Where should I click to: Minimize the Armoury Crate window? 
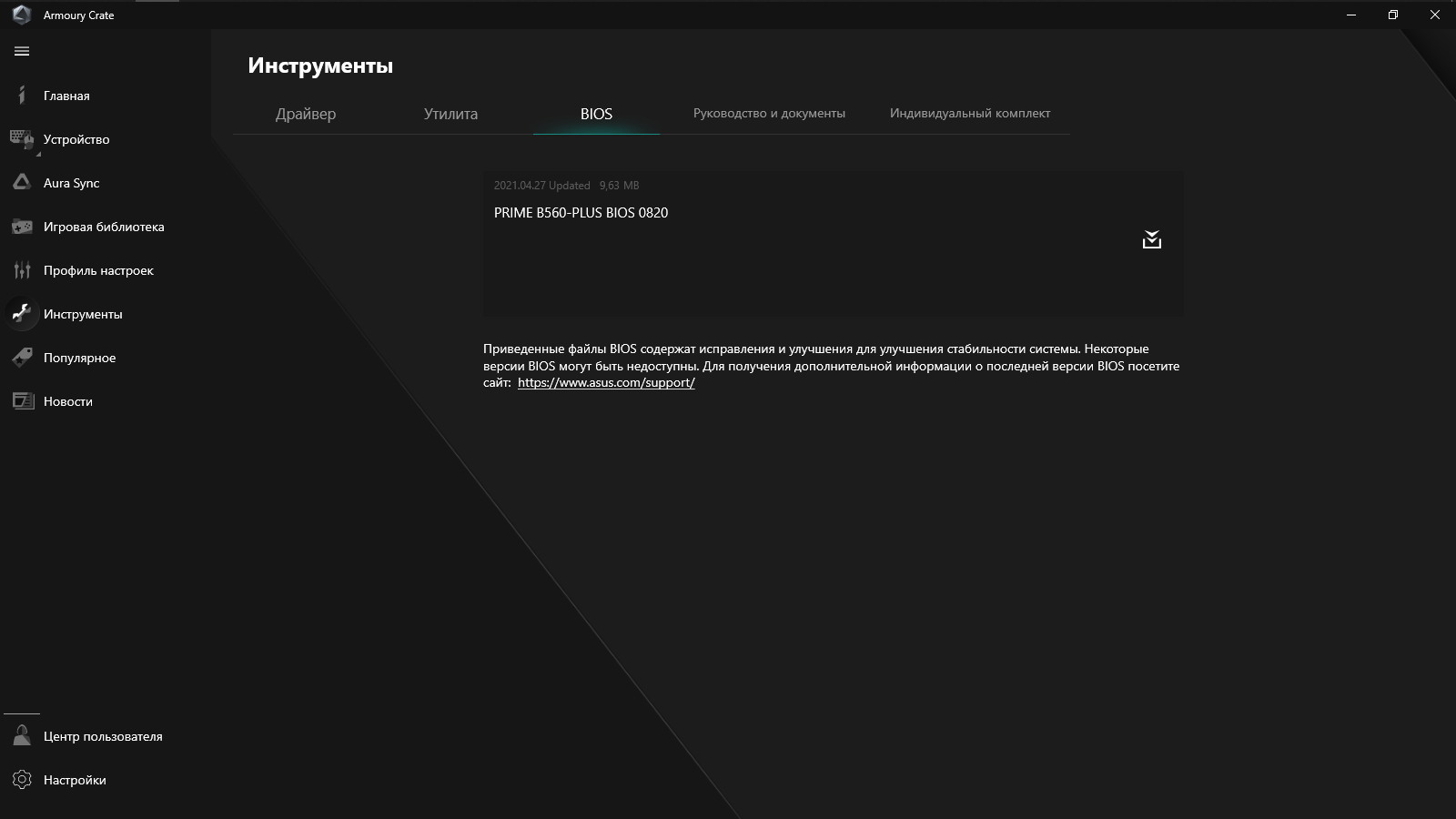[x=1351, y=15]
